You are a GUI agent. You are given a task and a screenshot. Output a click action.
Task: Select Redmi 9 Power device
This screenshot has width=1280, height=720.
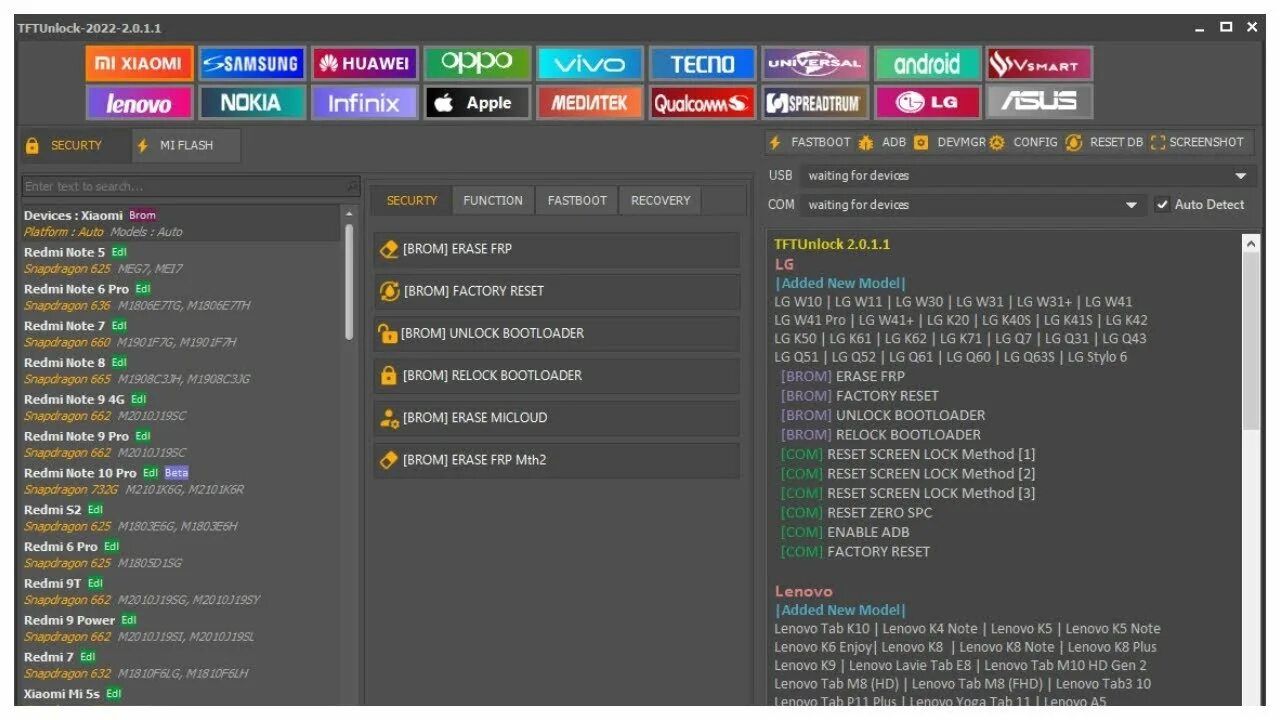point(182,628)
